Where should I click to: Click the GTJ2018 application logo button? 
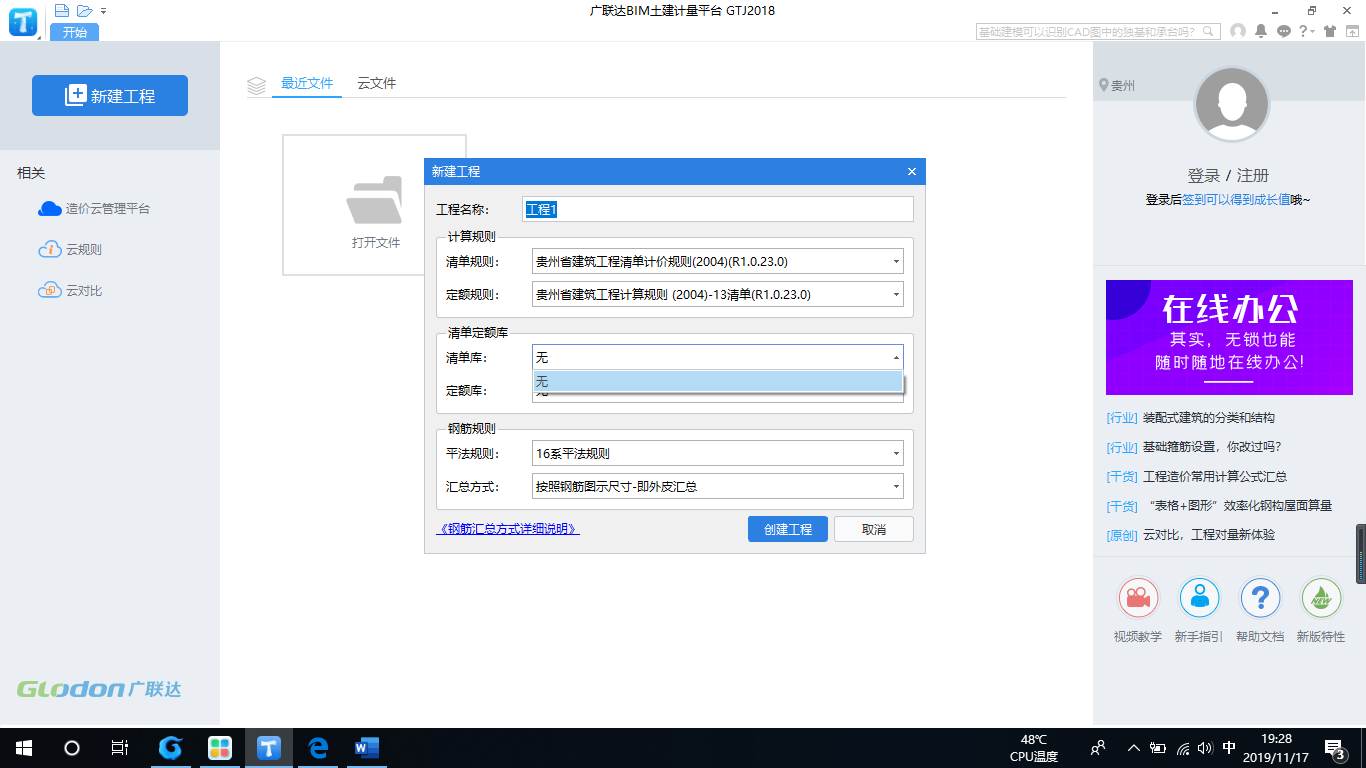pos(22,21)
